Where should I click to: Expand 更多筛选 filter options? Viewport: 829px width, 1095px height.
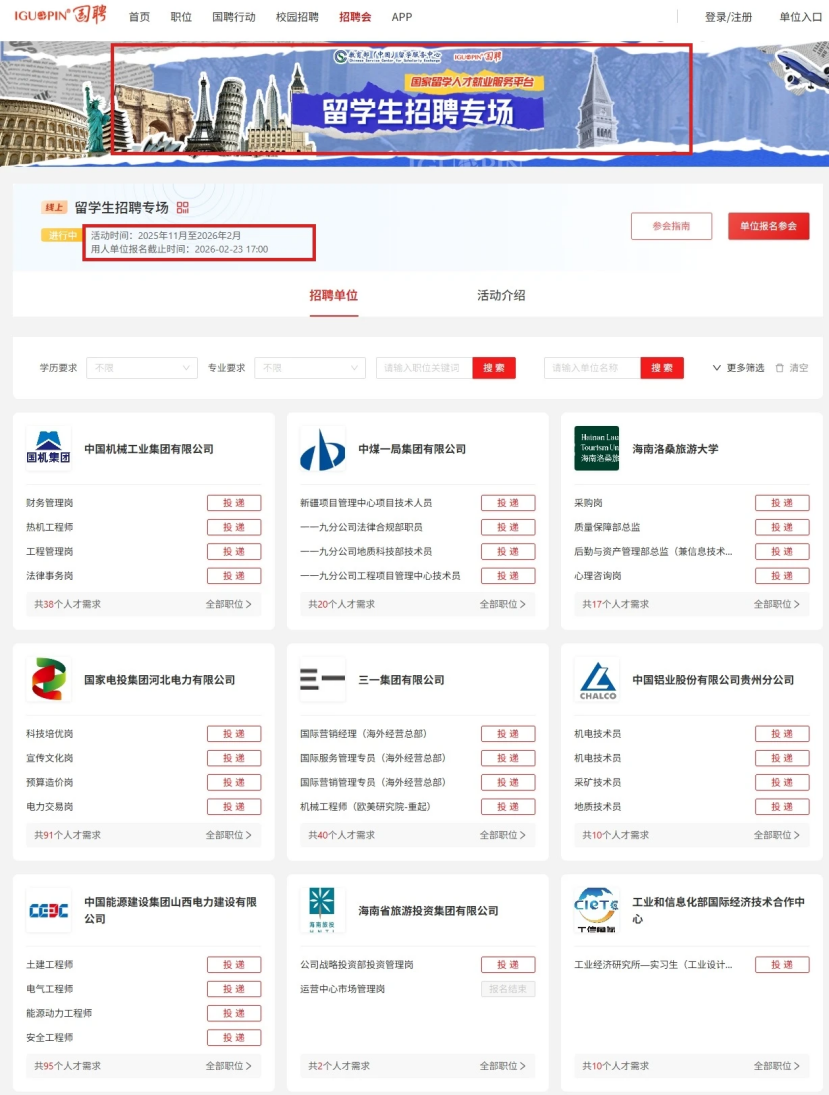click(738, 368)
